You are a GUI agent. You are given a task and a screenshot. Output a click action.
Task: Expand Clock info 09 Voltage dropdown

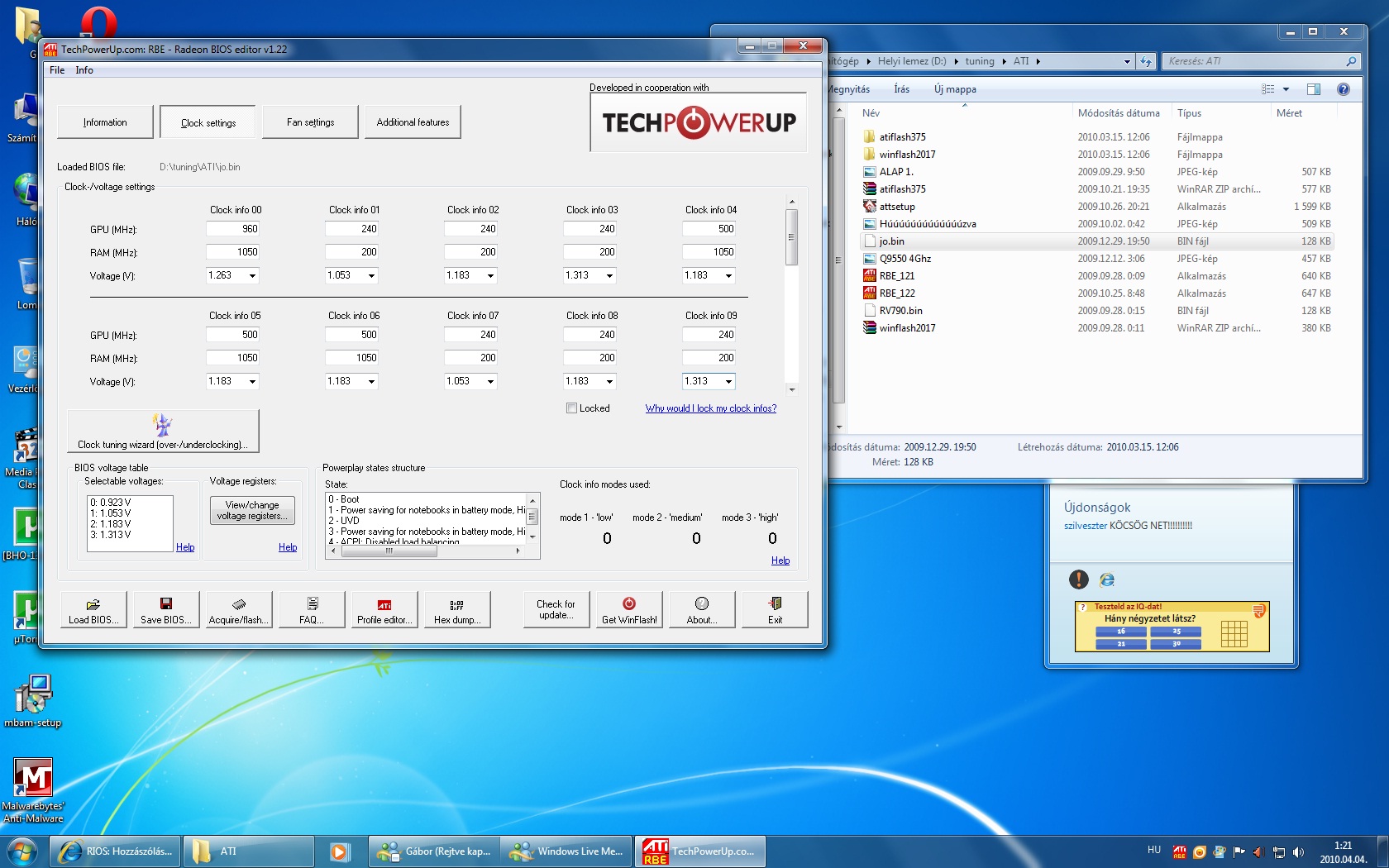pos(728,381)
